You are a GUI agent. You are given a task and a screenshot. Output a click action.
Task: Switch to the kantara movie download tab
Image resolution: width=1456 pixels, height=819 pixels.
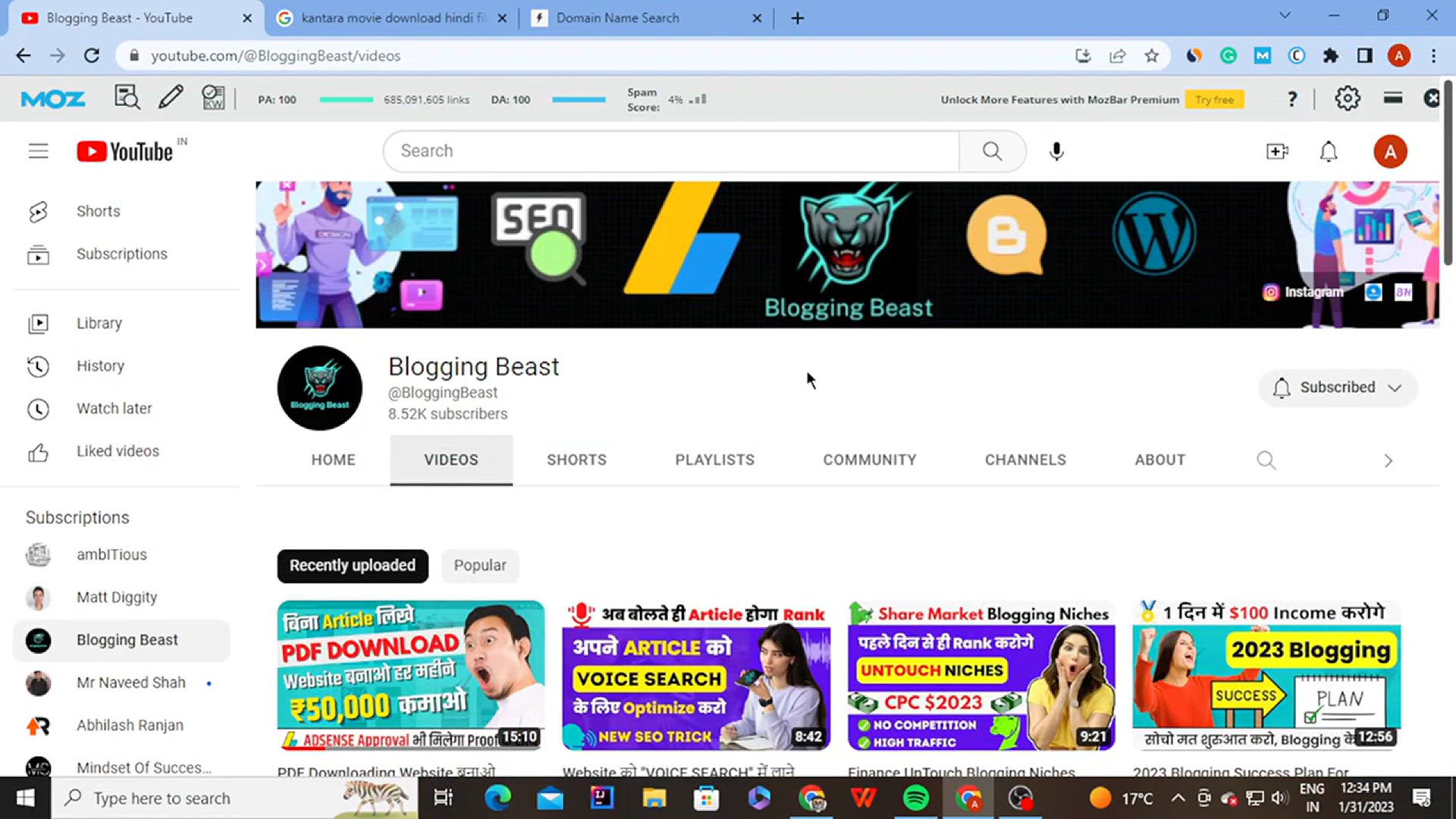[x=392, y=17]
